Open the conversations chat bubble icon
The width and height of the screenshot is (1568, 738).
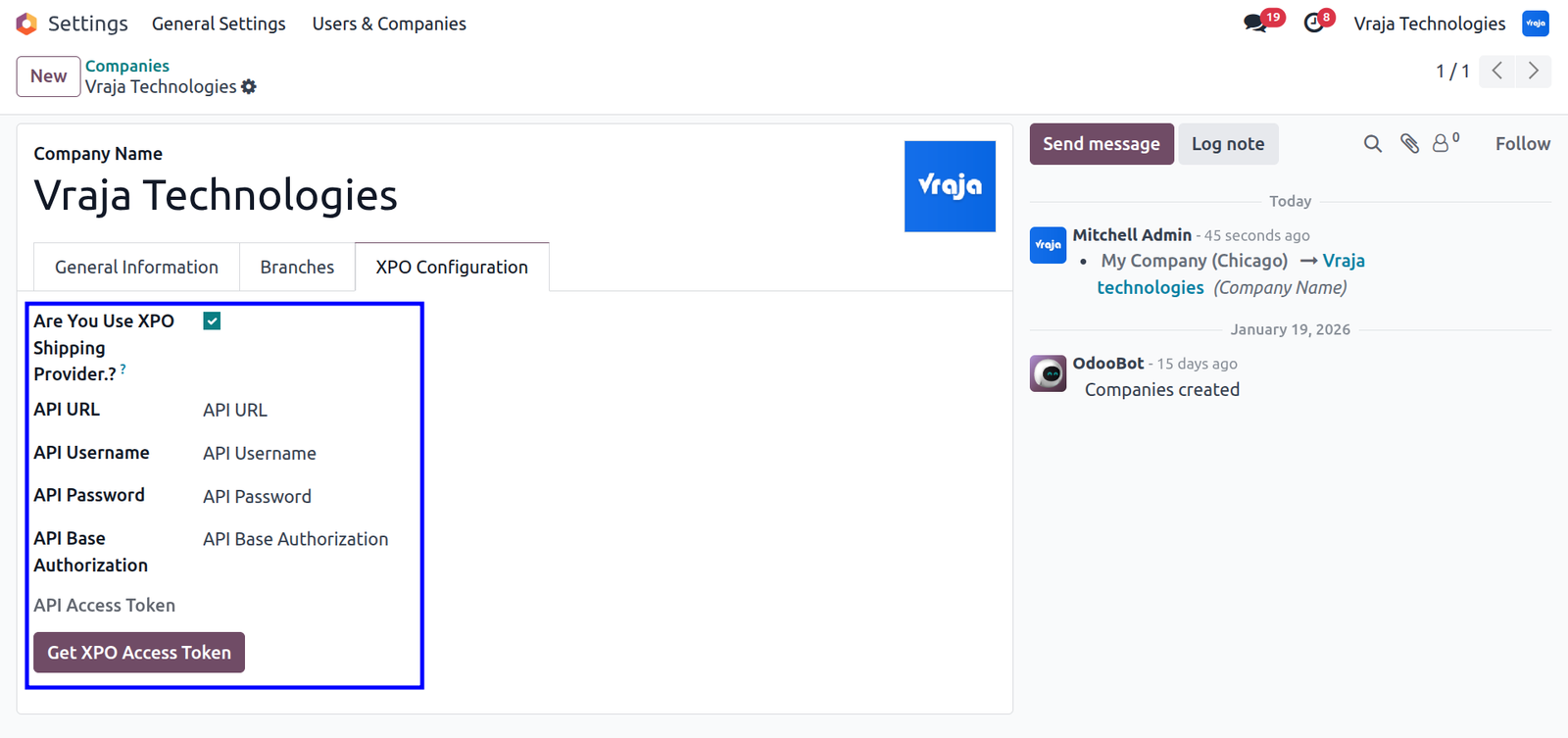(1255, 24)
